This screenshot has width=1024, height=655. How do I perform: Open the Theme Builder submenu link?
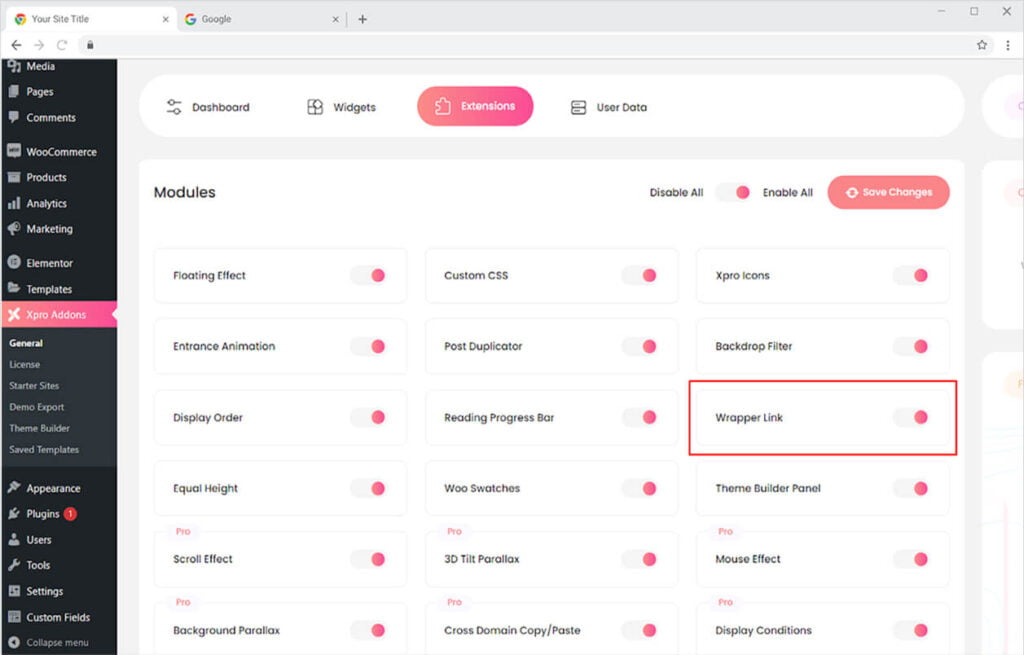coord(39,428)
